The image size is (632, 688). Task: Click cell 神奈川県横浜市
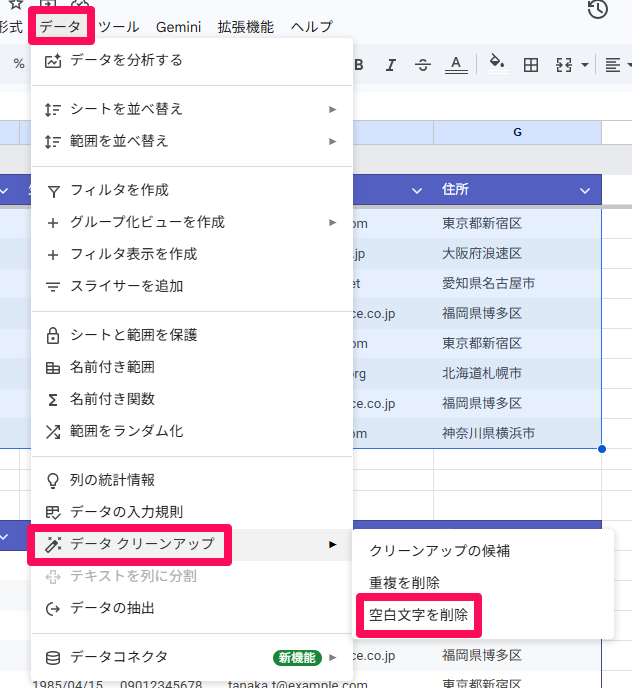pos(517,434)
